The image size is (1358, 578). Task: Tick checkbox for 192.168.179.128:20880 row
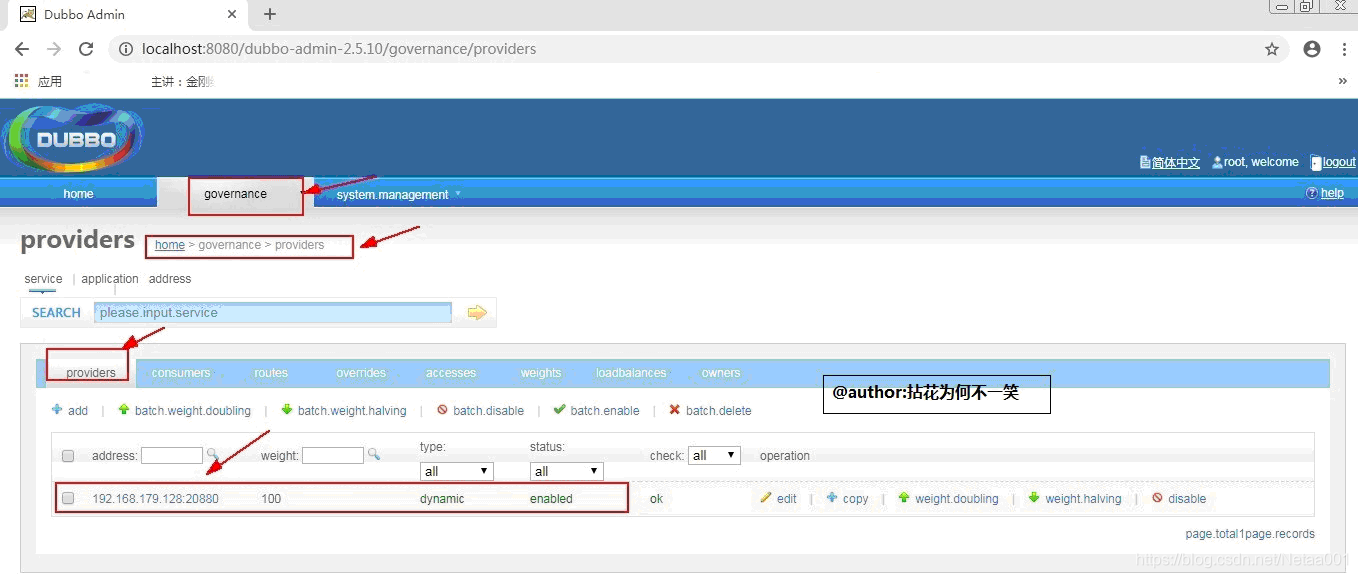[x=68, y=498]
